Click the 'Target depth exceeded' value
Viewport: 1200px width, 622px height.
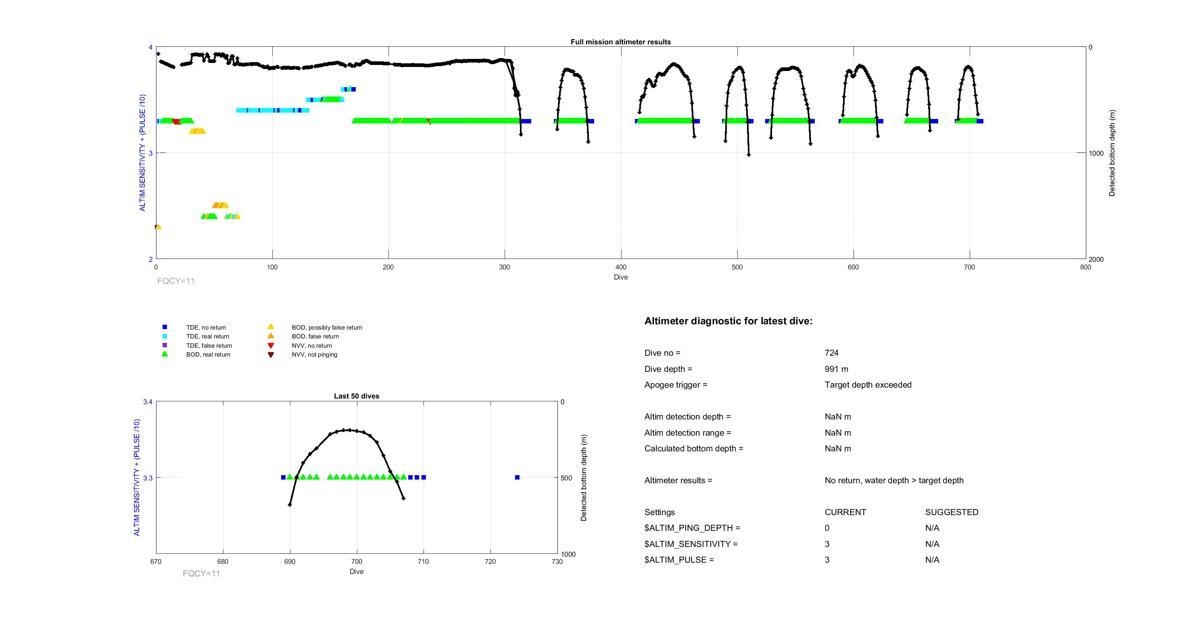868,384
